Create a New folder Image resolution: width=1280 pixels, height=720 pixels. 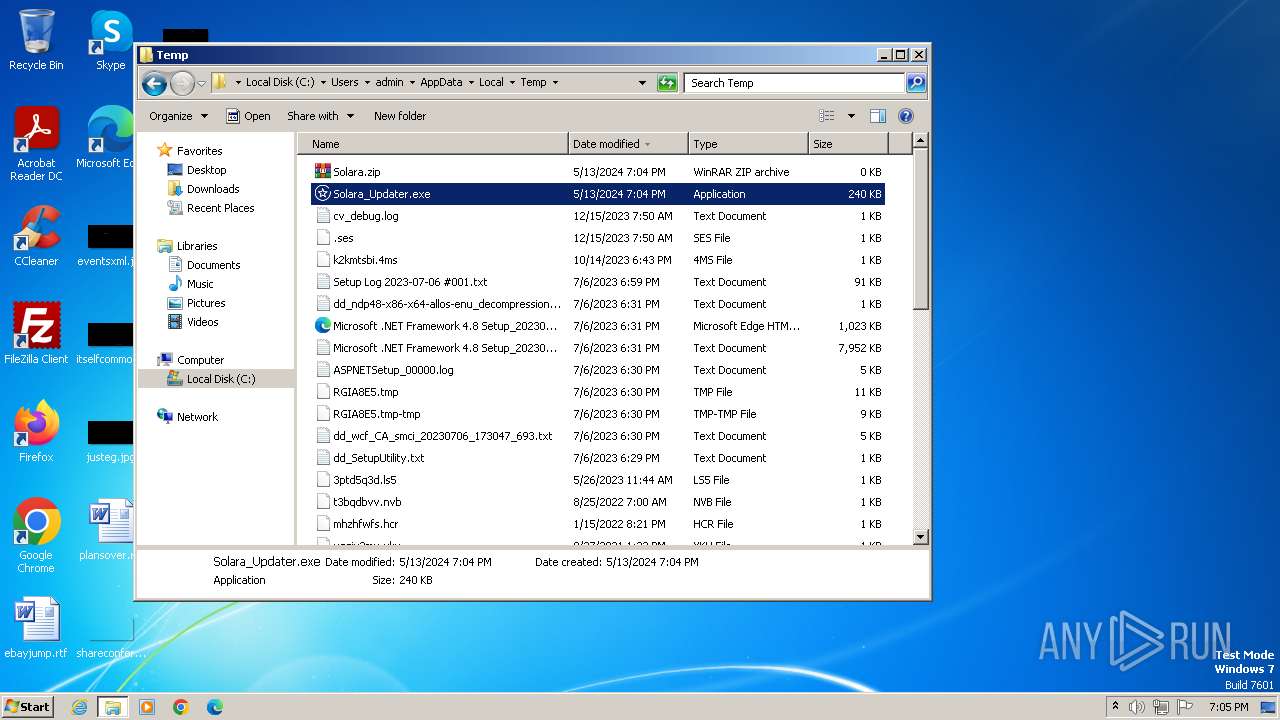coord(400,116)
